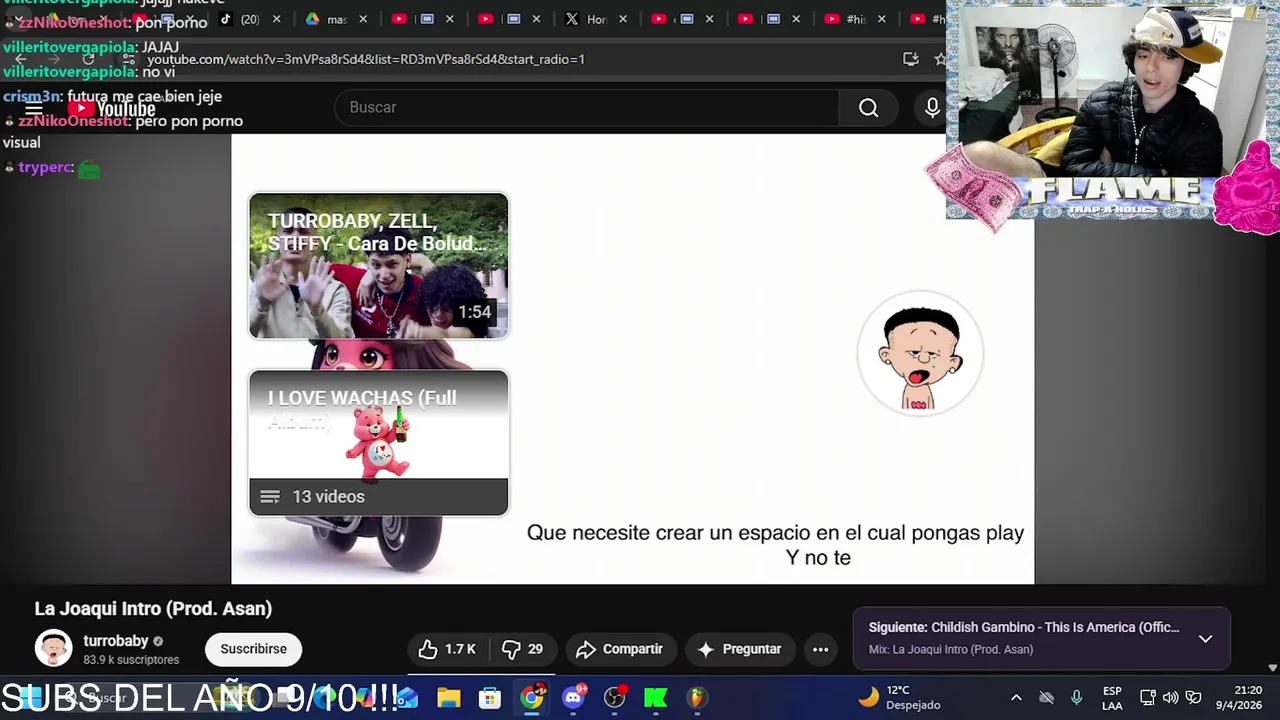
Task: Reload the page with refresh icon
Action: [x=88, y=59]
